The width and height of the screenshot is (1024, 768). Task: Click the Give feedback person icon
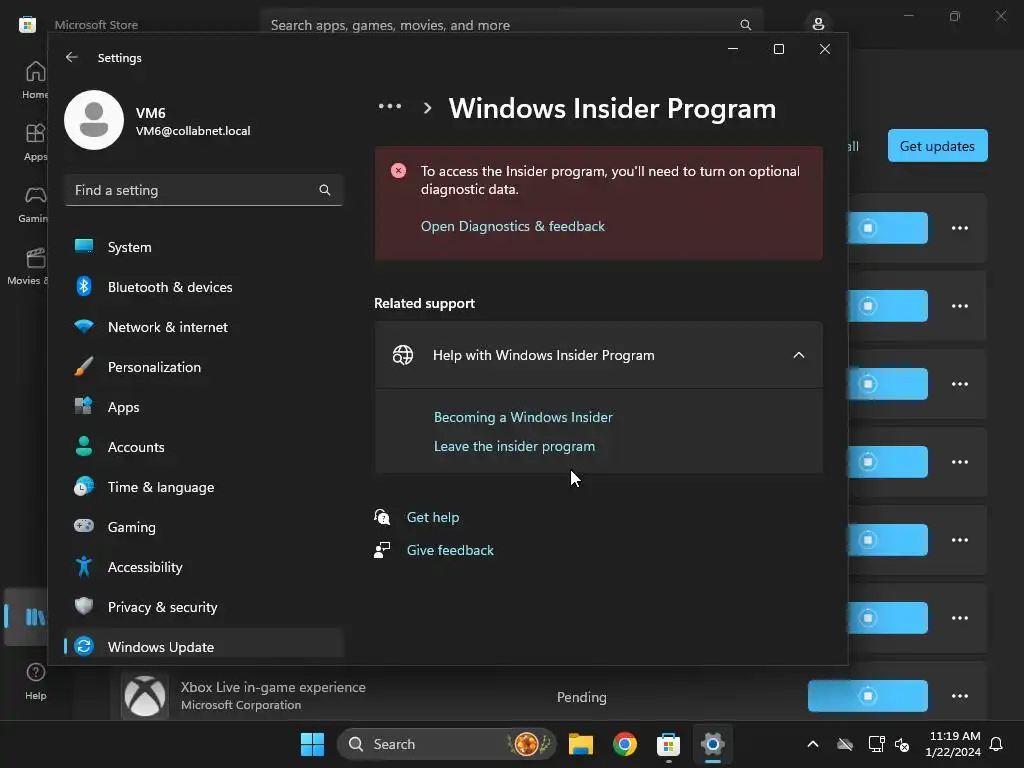(x=382, y=550)
